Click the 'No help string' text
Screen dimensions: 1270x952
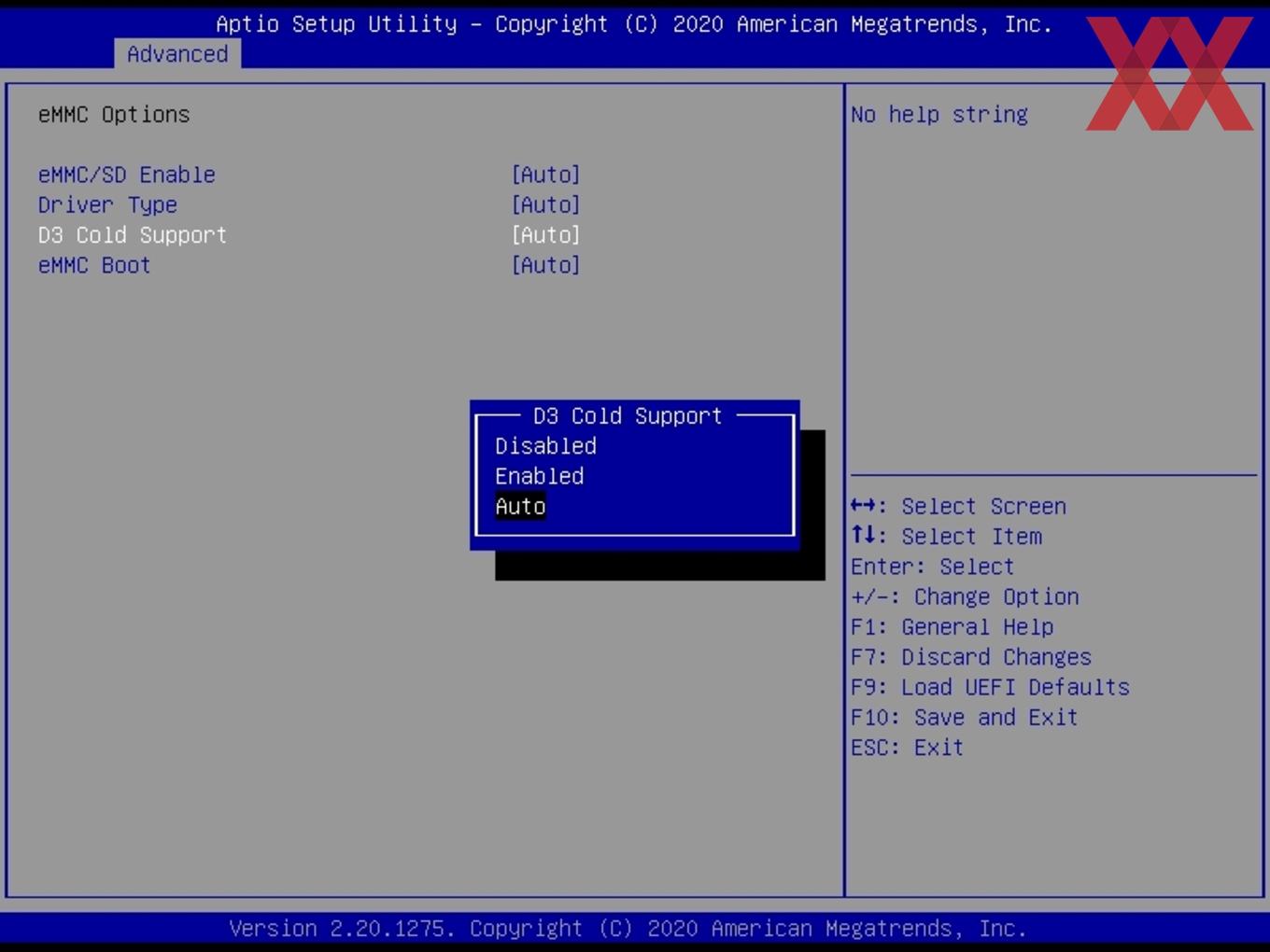pos(939,115)
